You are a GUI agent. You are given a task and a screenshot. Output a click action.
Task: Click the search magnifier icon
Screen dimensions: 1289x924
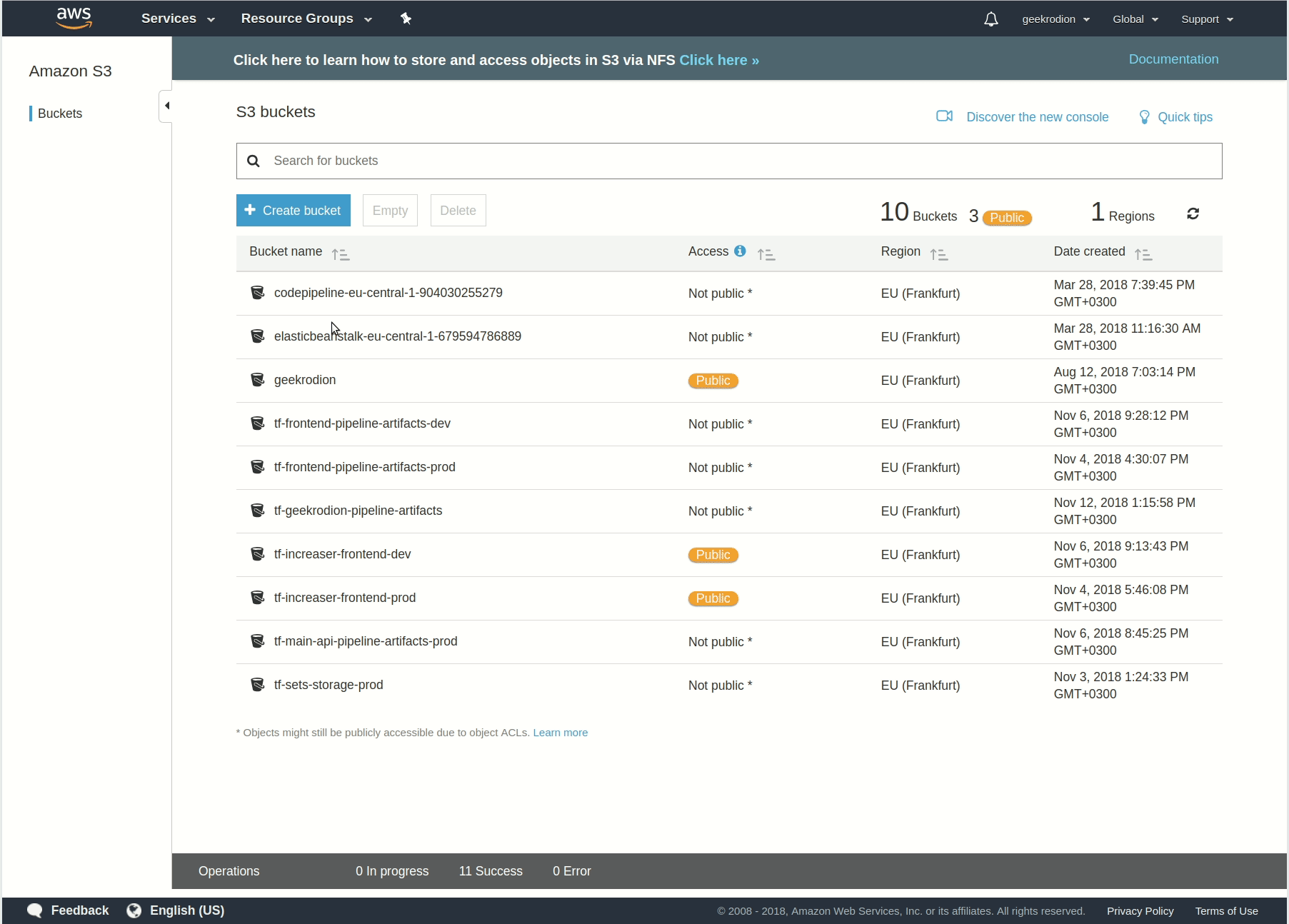point(253,161)
